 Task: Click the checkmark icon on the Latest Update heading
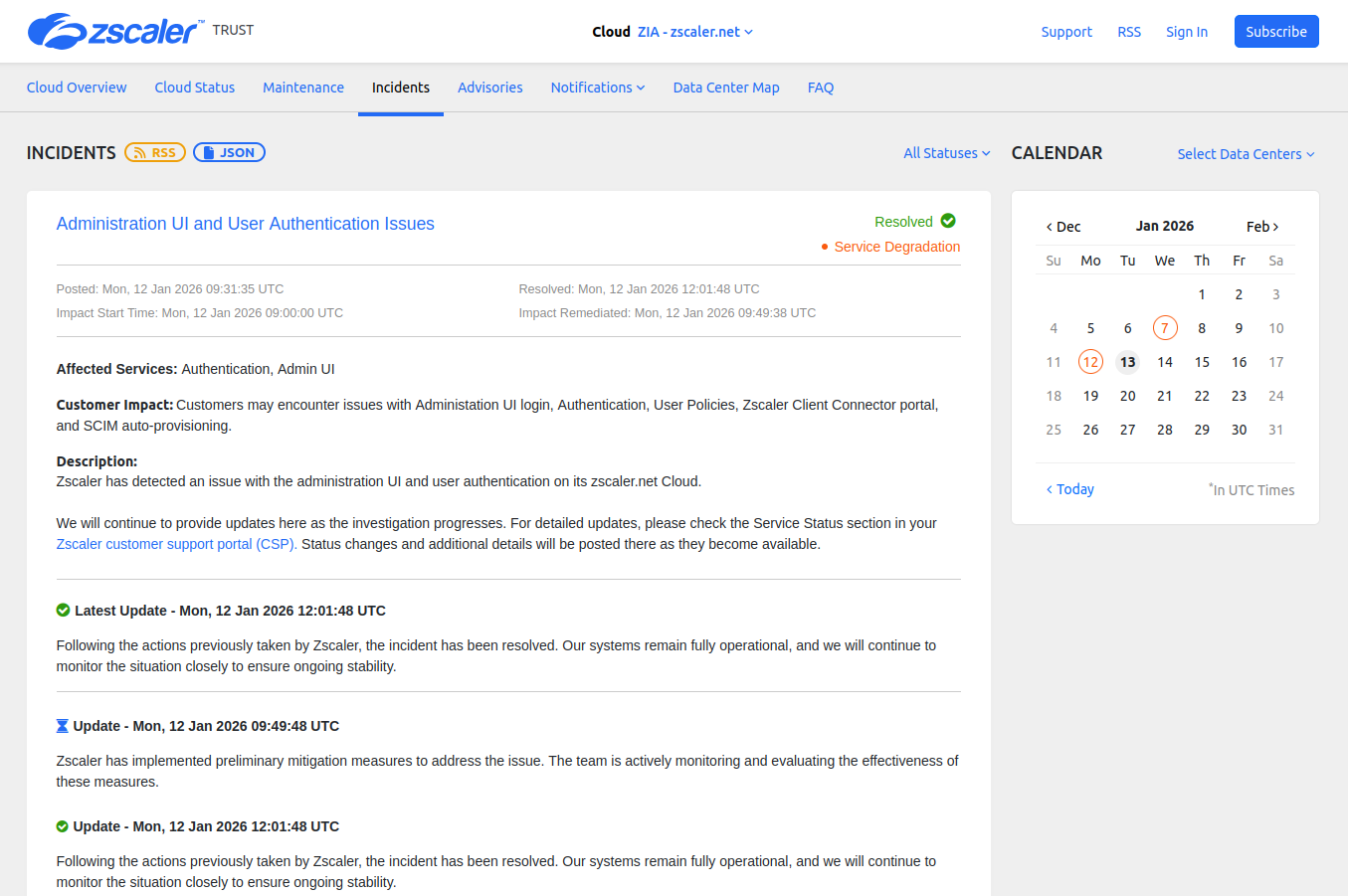(x=63, y=610)
